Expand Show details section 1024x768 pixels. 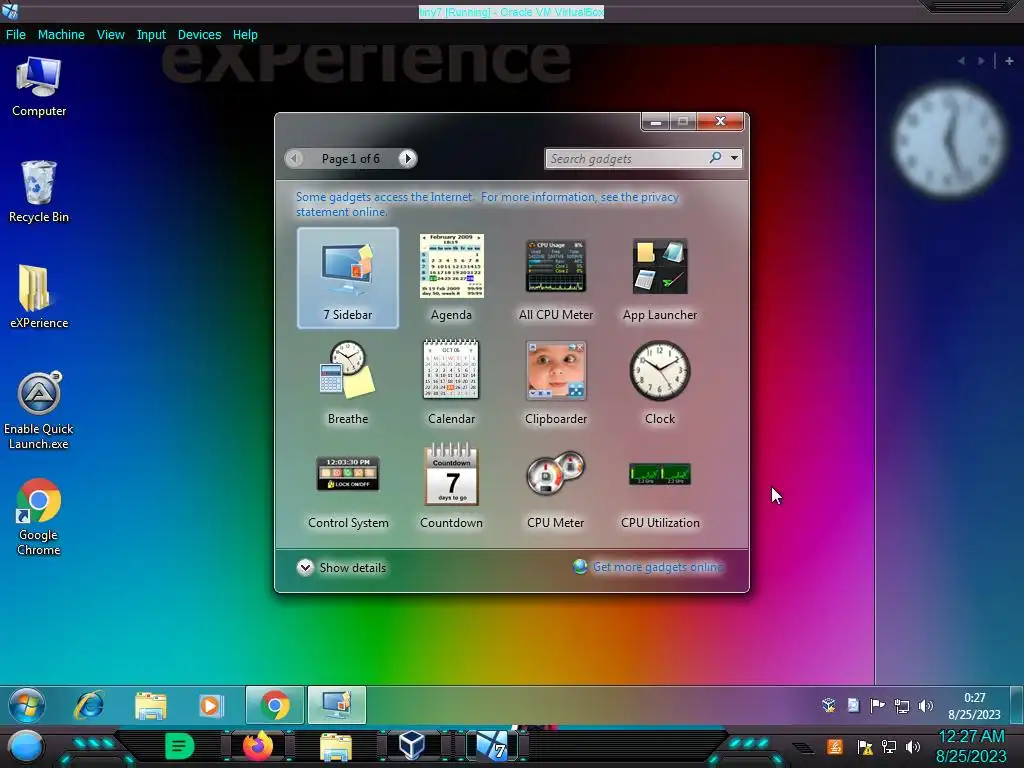tap(342, 568)
